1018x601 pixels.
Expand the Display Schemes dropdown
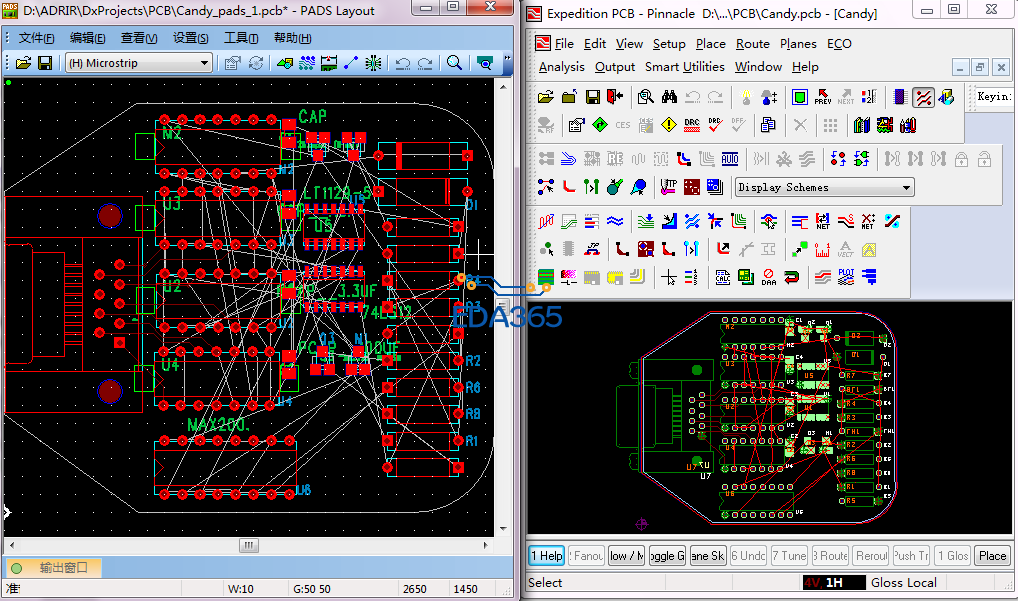tap(906, 187)
